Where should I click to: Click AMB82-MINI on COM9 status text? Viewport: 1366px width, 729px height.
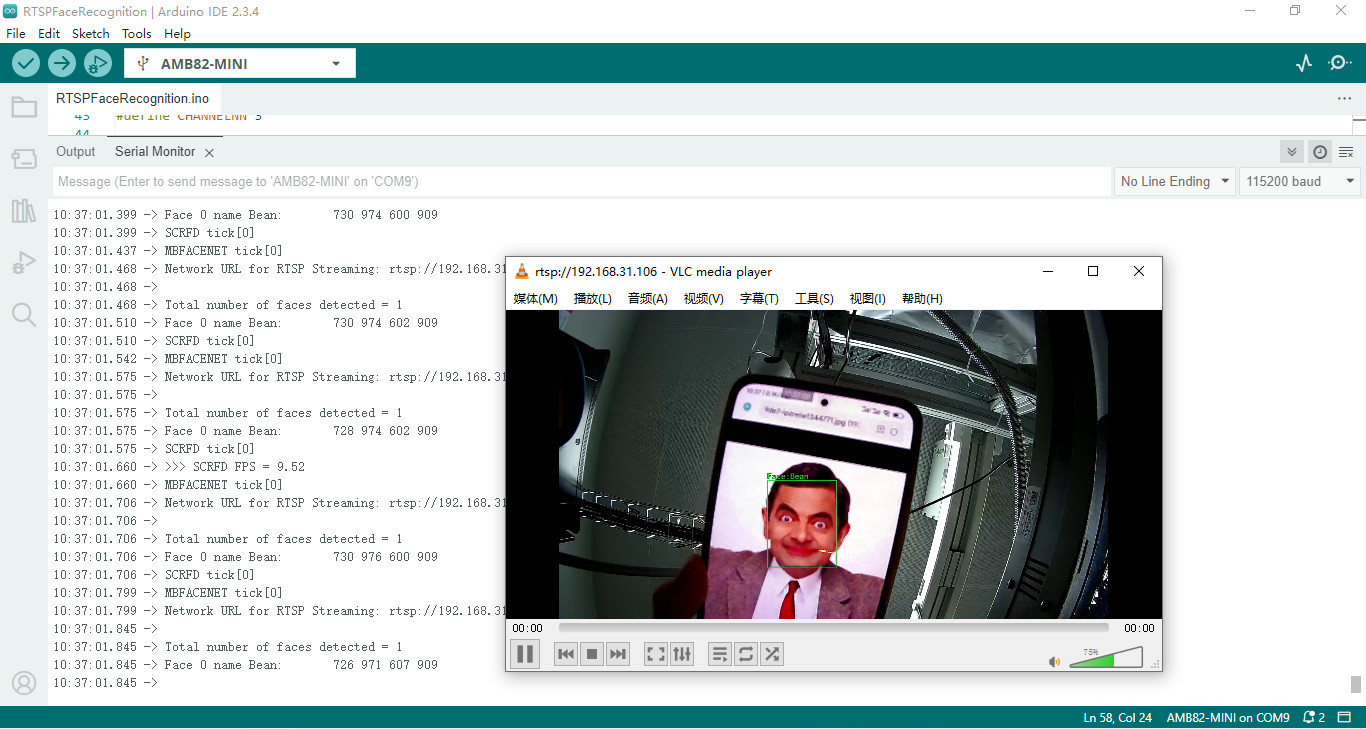coord(1228,717)
